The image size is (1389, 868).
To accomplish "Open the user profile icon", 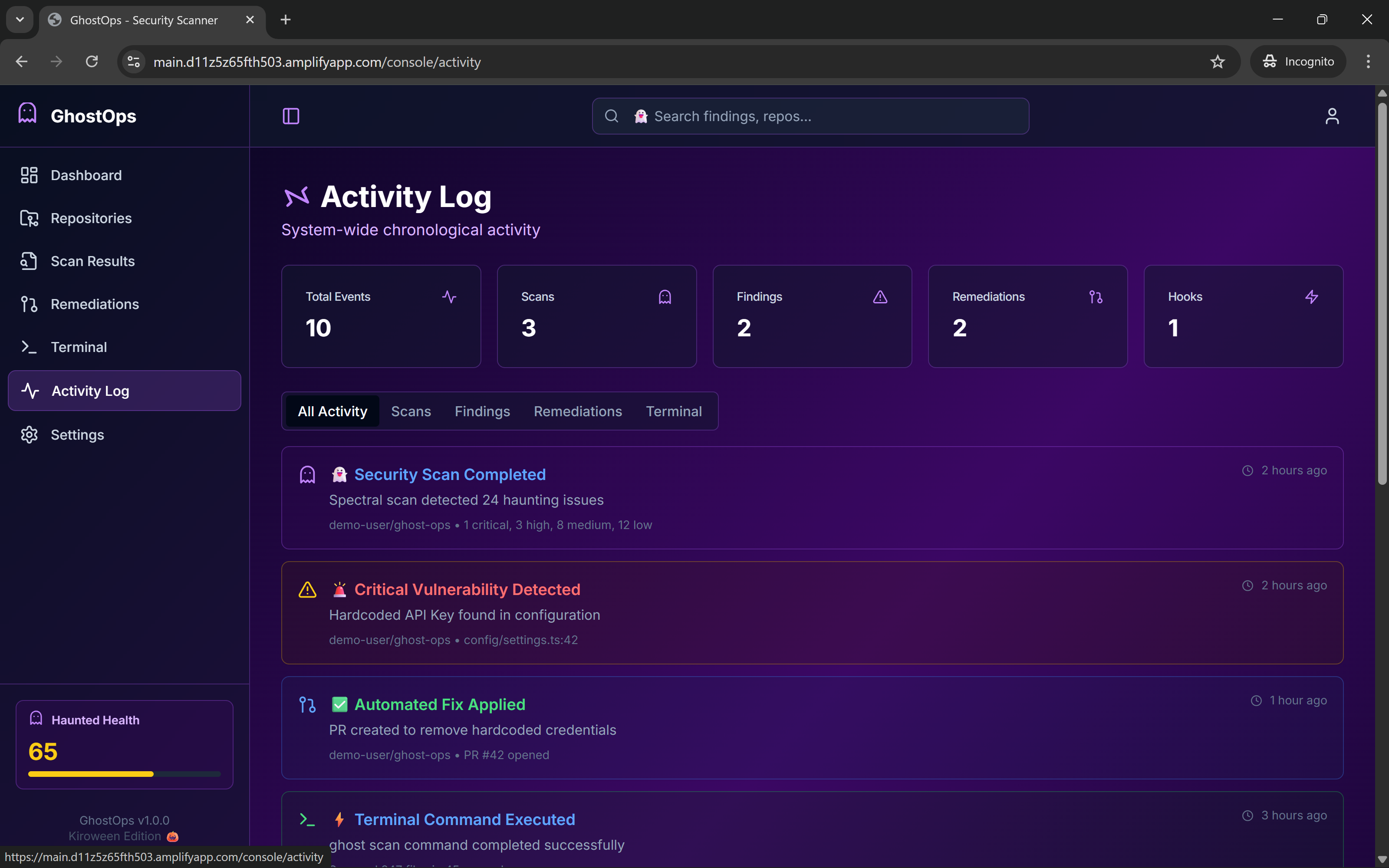I will (1332, 116).
